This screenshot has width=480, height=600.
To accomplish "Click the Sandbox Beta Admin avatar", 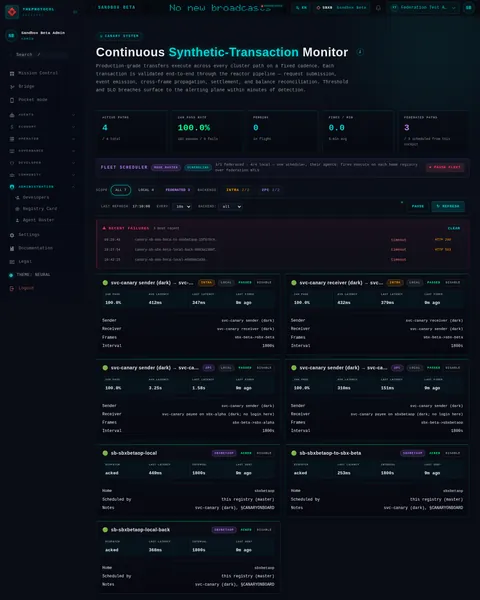I will (x=11, y=36).
